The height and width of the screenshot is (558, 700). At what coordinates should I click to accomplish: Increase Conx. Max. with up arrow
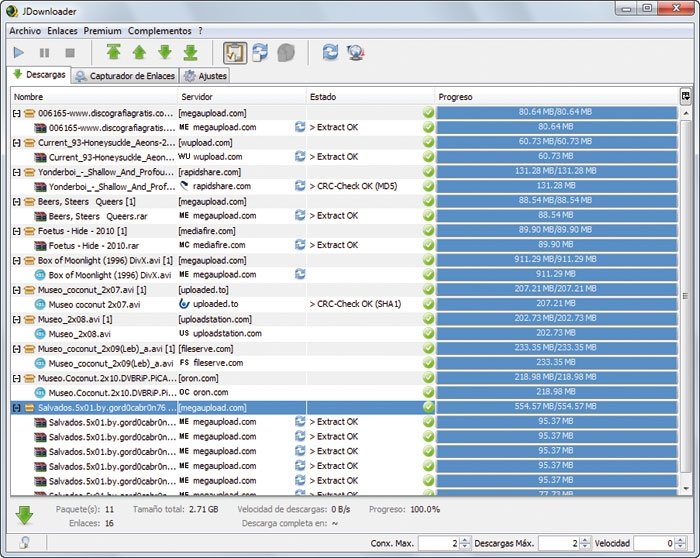pyautogui.click(x=465, y=540)
